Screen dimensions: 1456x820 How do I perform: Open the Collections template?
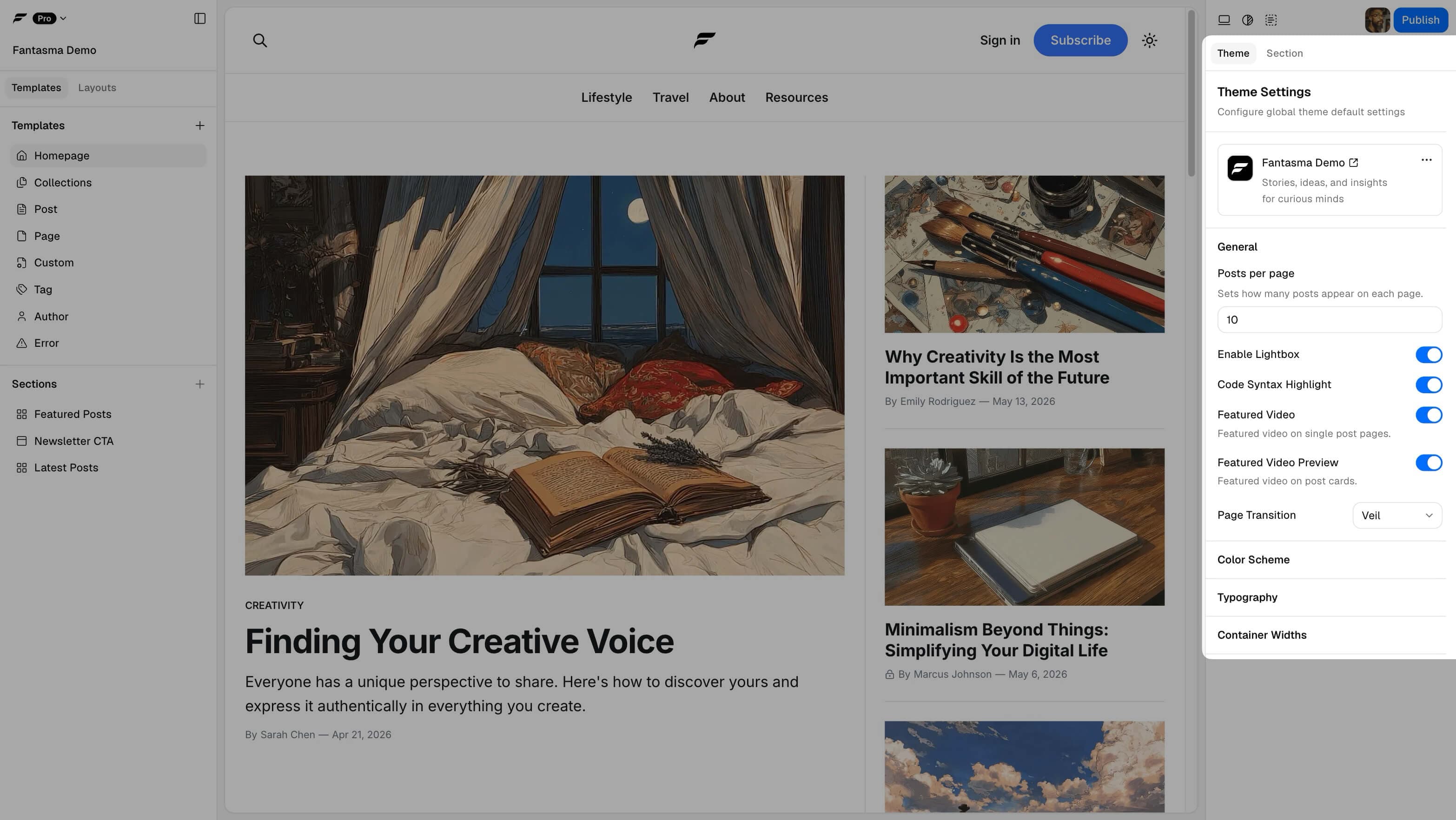pyautogui.click(x=108, y=183)
